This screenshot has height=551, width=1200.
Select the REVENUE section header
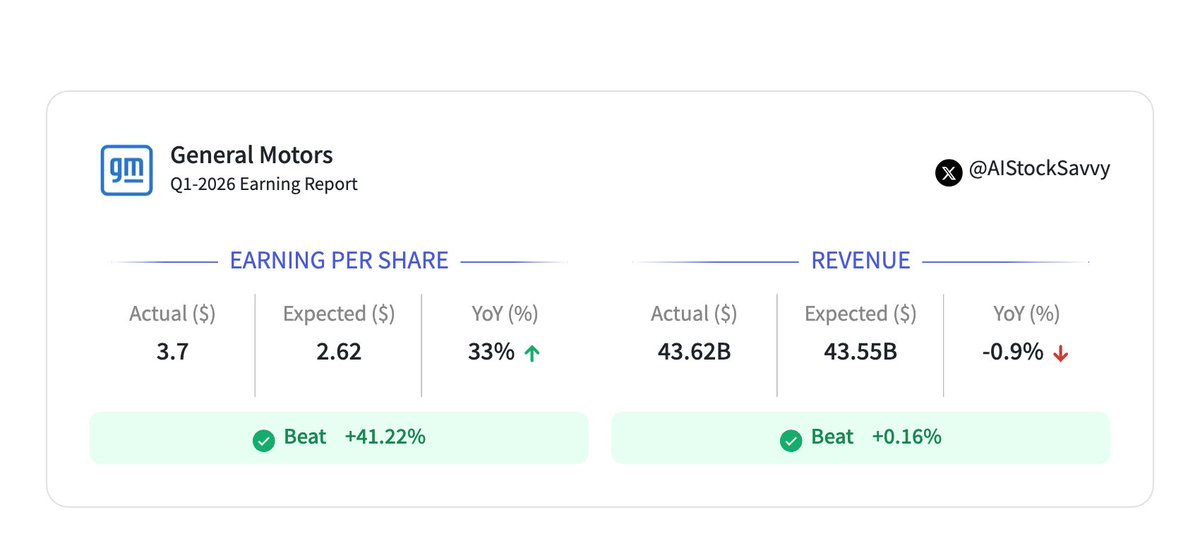tap(860, 261)
